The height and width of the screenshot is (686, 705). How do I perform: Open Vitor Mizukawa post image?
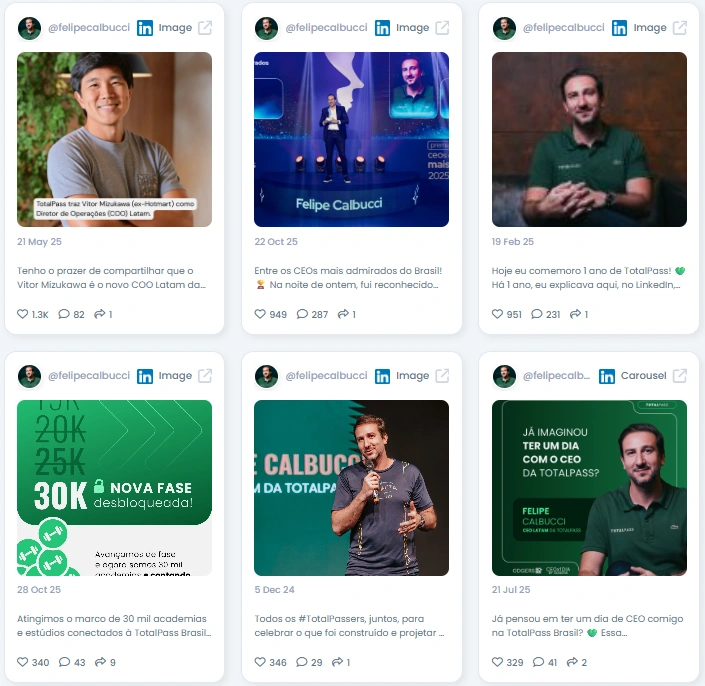point(114,139)
